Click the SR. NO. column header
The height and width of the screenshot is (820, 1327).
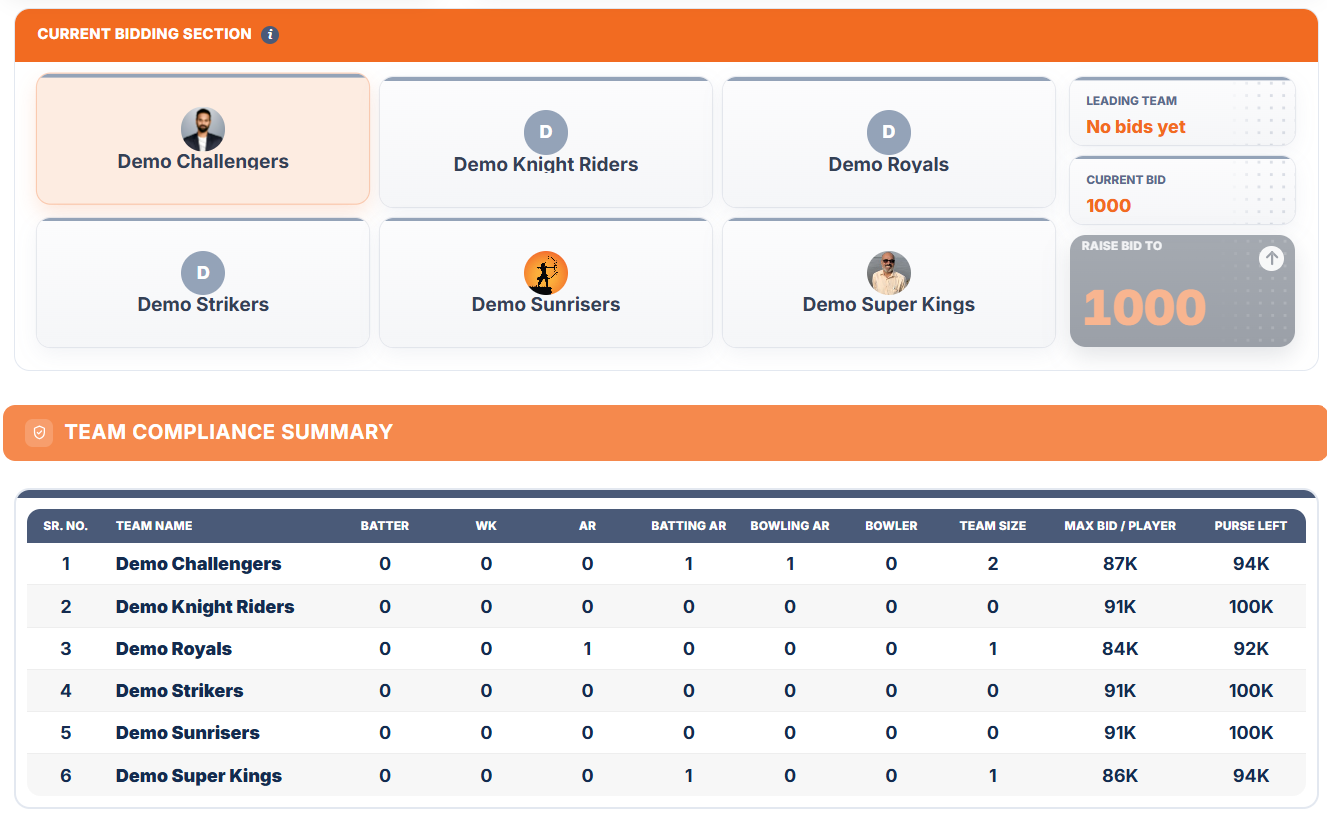[66, 526]
